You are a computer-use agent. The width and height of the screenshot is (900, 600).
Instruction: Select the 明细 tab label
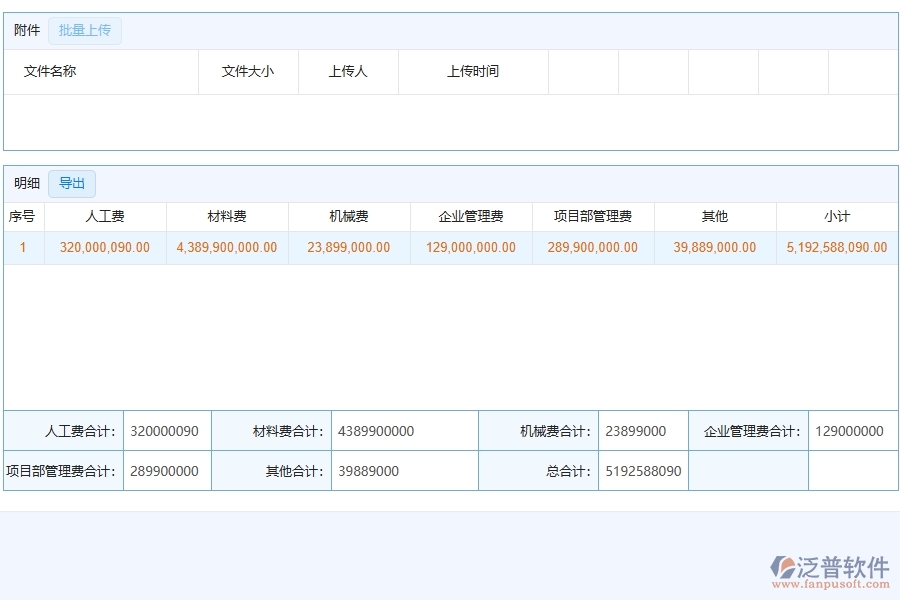pyautogui.click(x=28, y=183)
